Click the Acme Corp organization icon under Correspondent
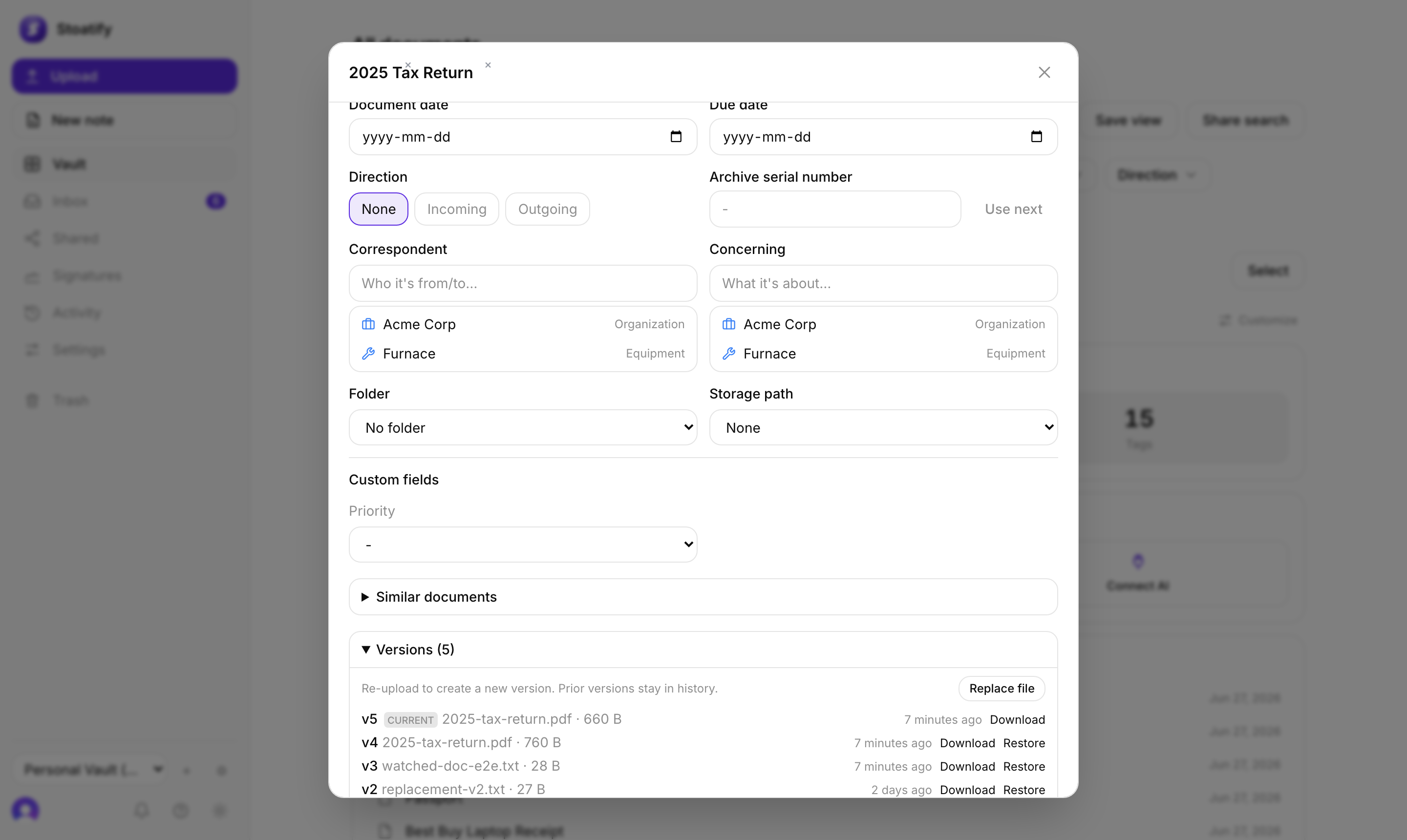Image resolution: width=1407 pixels, height=840 pixels. (x=368, y=324)
